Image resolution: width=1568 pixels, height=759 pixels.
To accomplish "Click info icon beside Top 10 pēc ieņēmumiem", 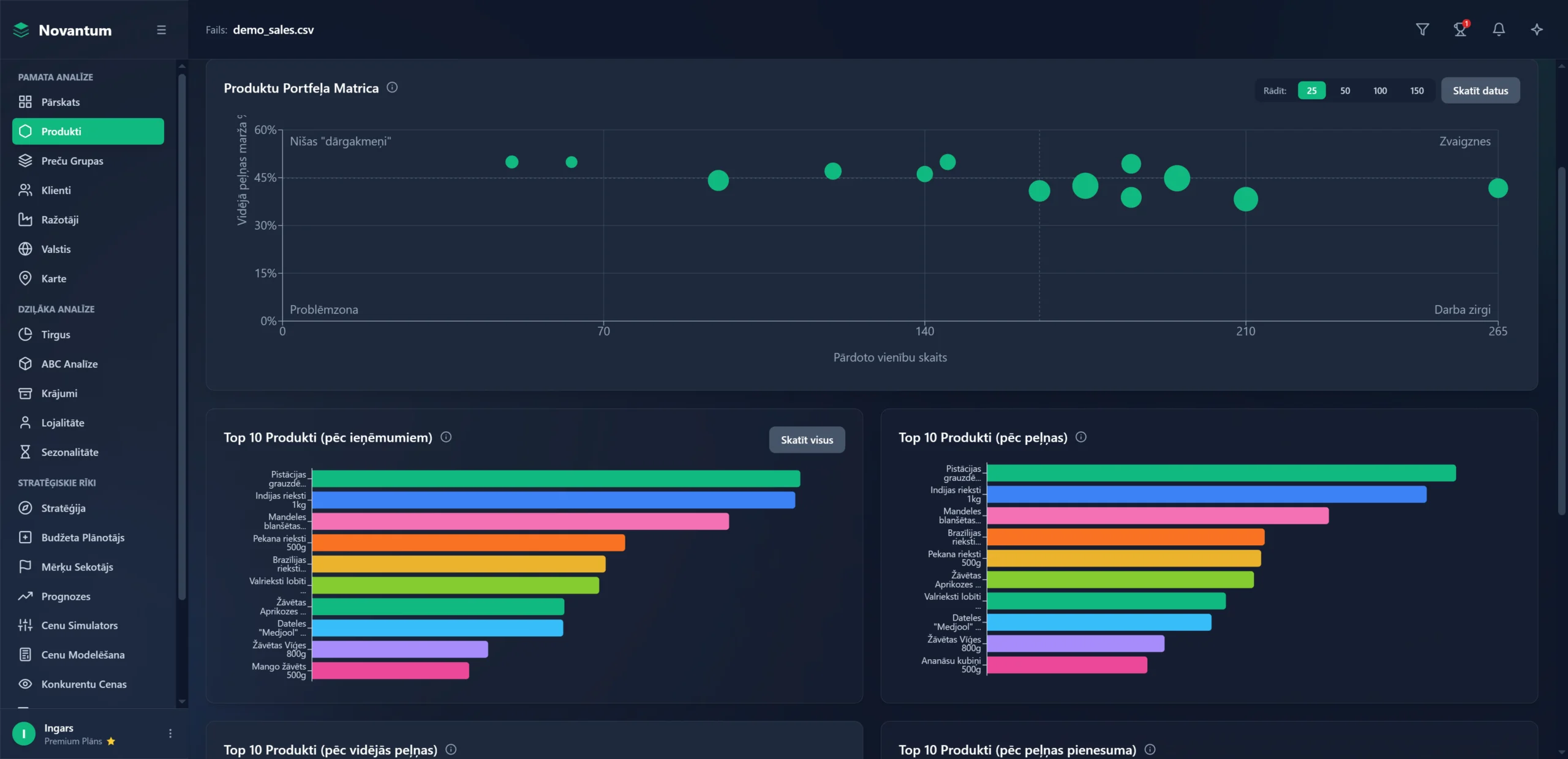I will 446,437.
